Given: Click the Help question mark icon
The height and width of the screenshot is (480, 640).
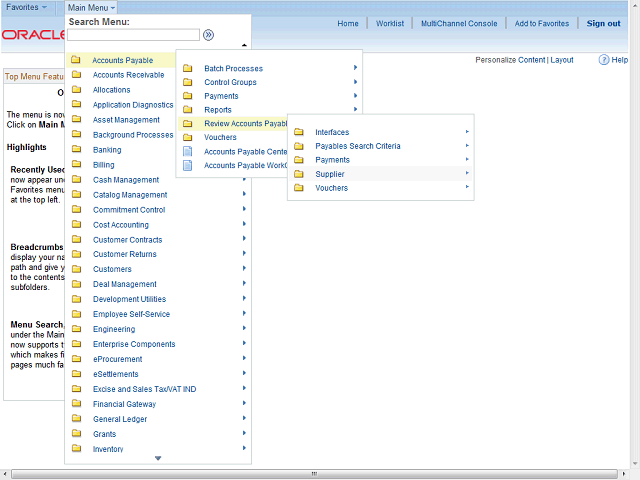Looking at the screenshot, I should click(605, 60).
